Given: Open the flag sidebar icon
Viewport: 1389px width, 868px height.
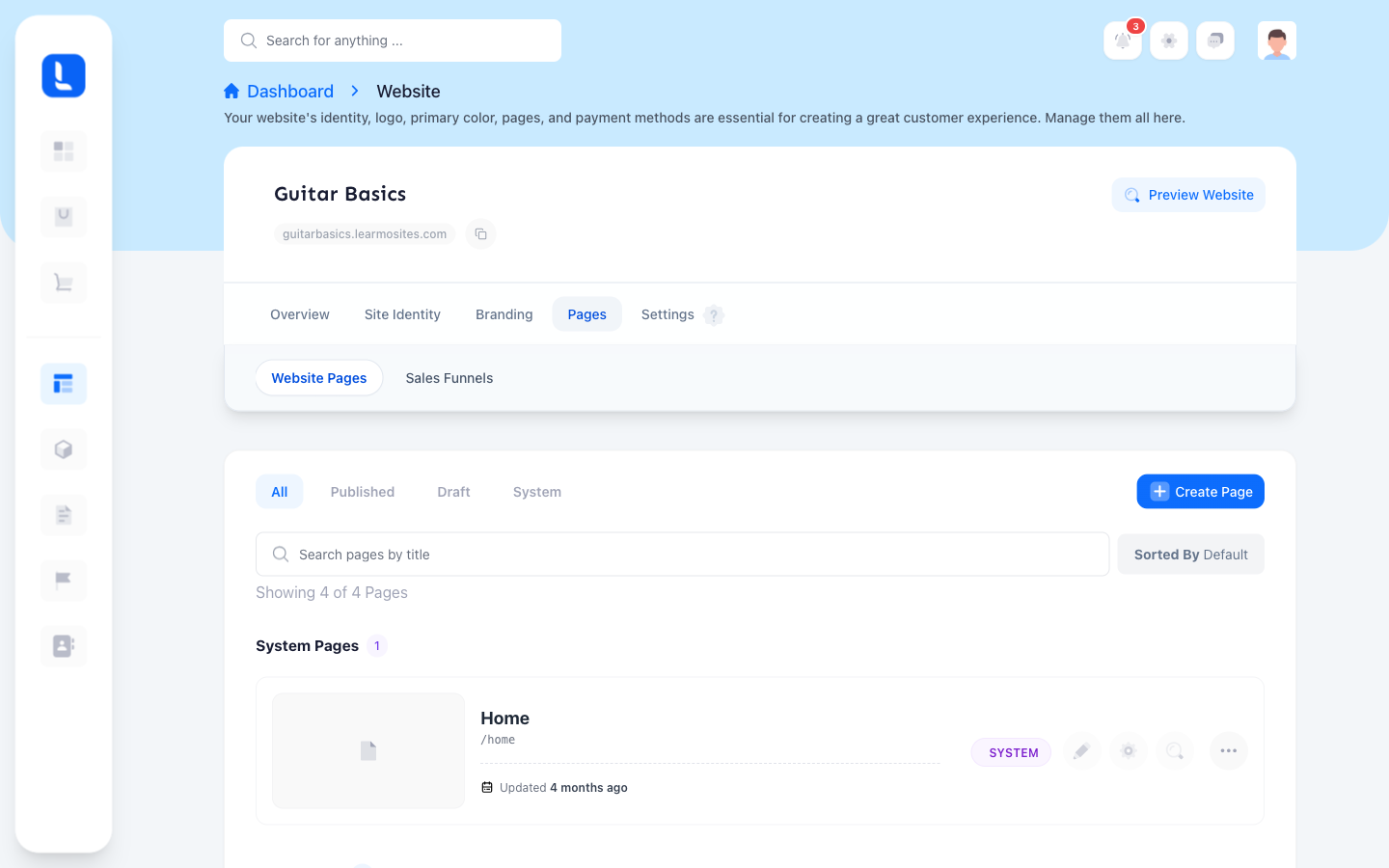Looking at the screenshot, I should (x=64, y=581).
